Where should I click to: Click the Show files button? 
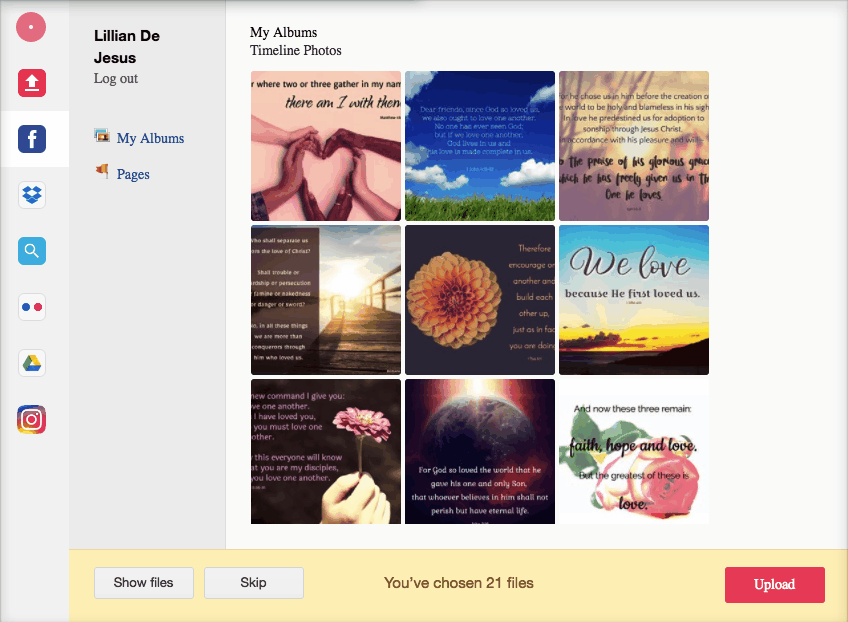(x=144, y=583)
